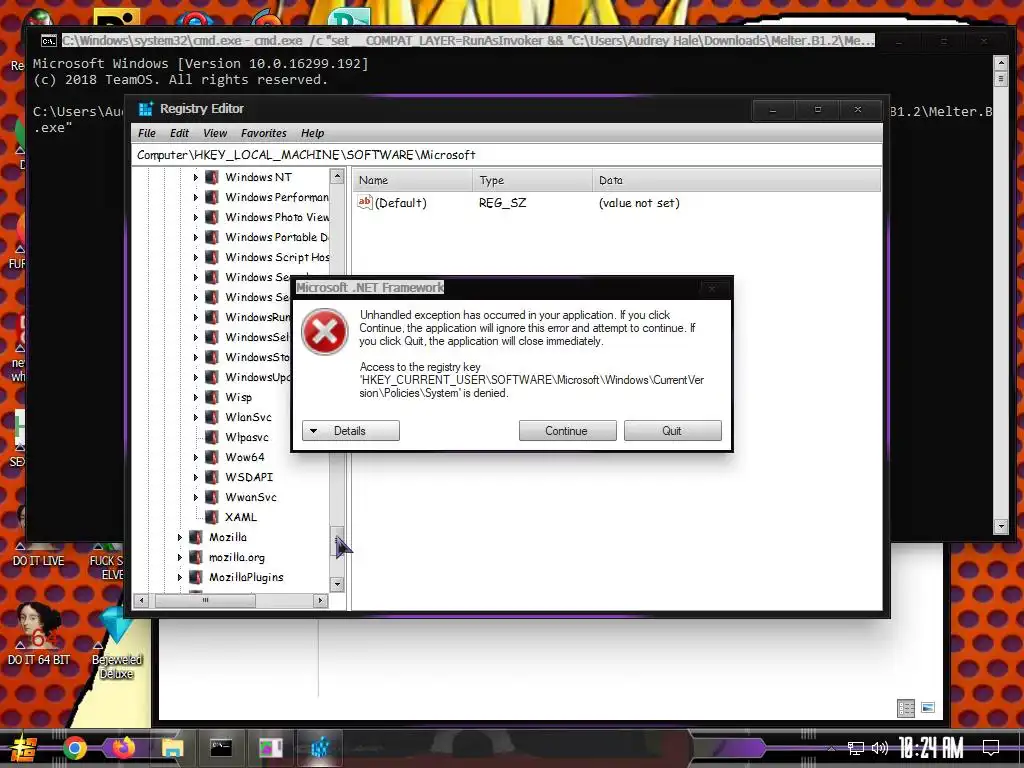Switch to the cmd taskbar button
This screenshot has height=768, width=1024.
point(221,748)
